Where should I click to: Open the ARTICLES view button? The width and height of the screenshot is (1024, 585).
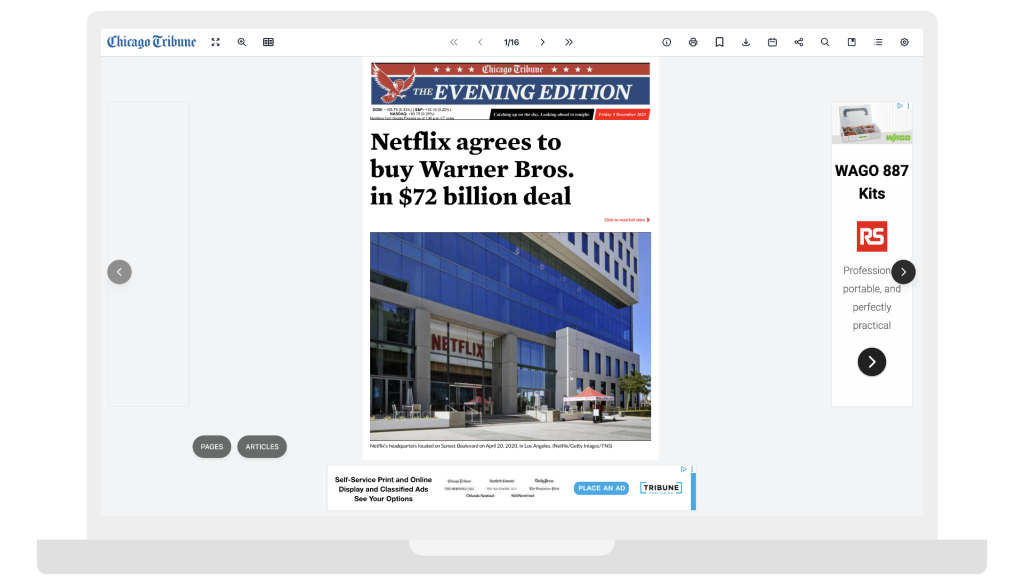coord(262,447)
